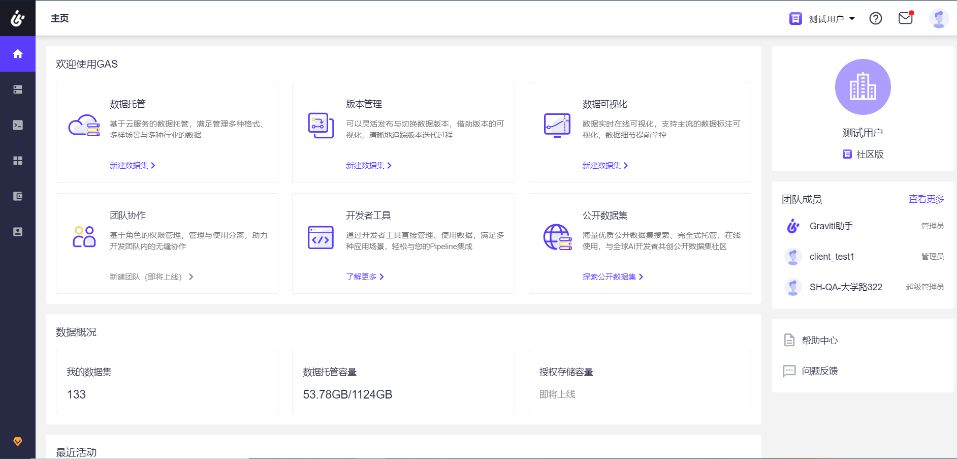The height and width of the screenshot is (459, 957).
Task: Click the user avatar in top bar
Action: click(938, 18)
